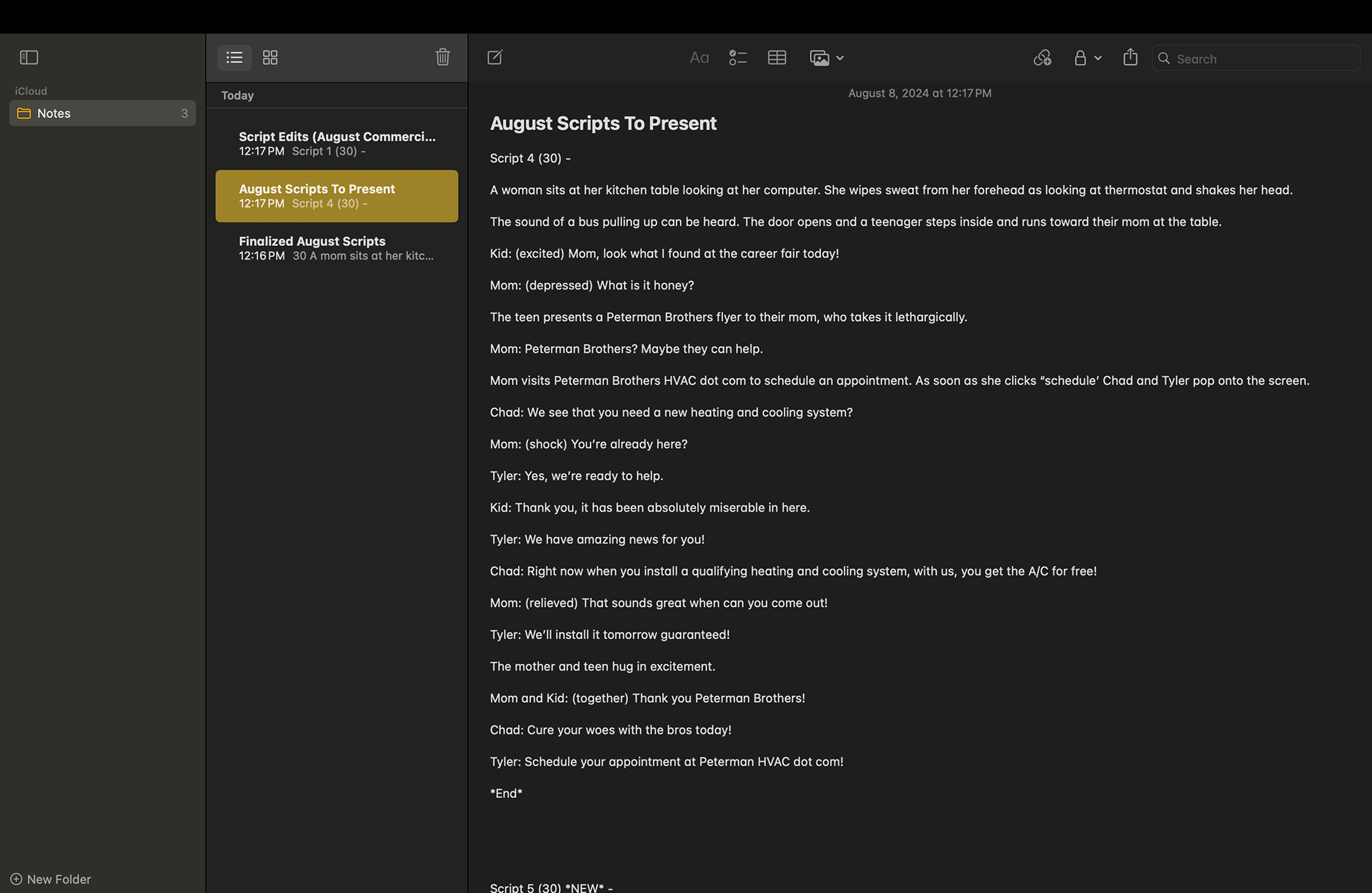Click the line 'Tyler: Schedule your appointment at Peterman HVAC'
Viewport: 1372px width, 893px height.
coord(667,761)
